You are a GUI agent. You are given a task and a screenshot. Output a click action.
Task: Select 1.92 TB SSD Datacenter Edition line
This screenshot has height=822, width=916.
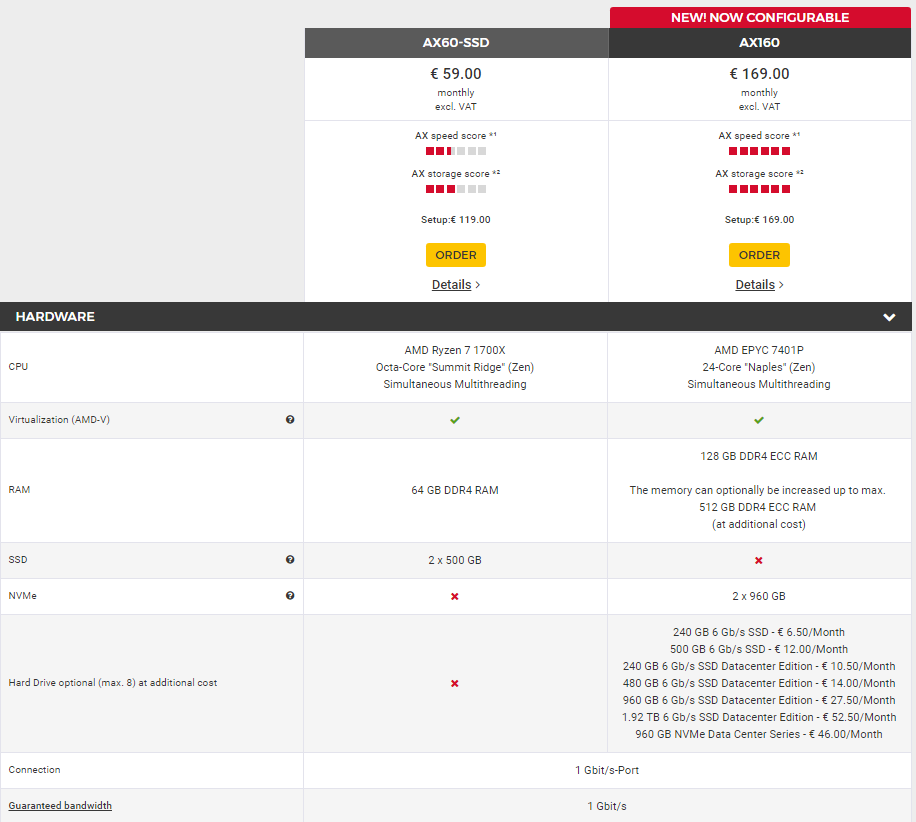[x=759, y=717]
